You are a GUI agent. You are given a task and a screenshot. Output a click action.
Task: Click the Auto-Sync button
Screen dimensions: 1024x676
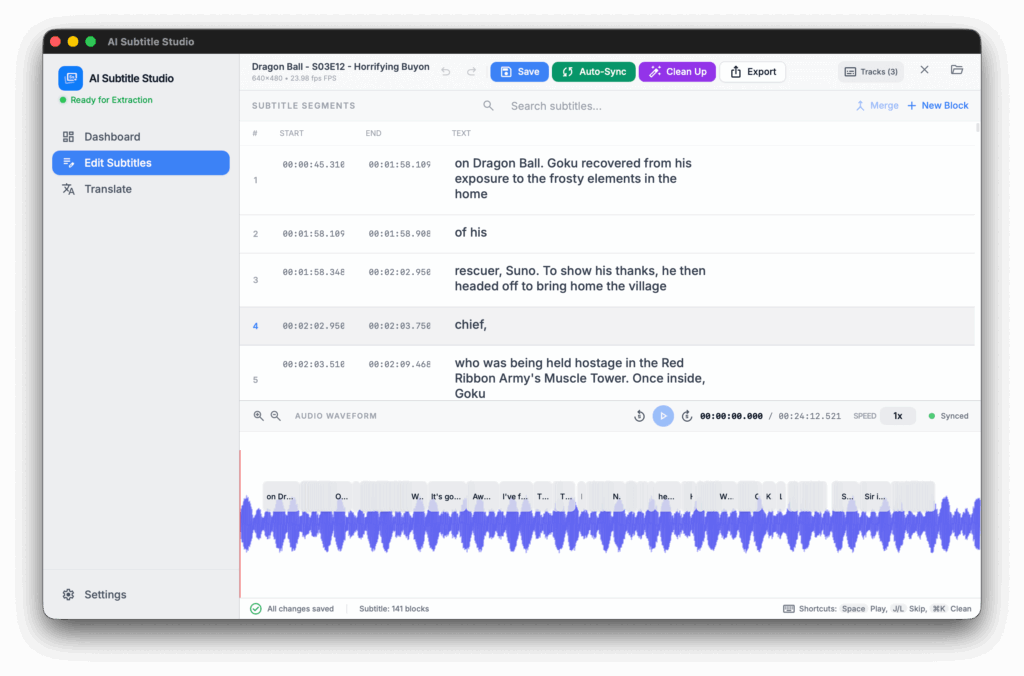(x=593, y=72)
